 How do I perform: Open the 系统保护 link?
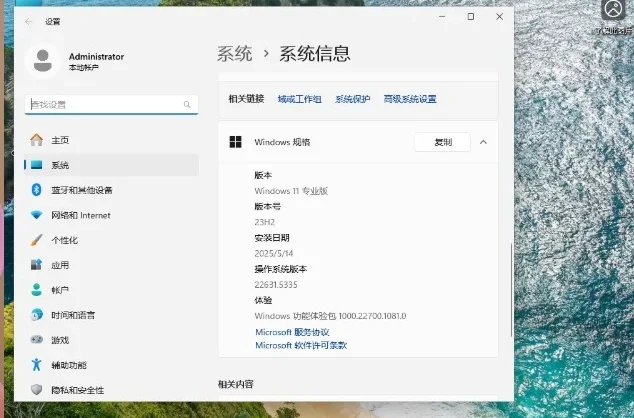(x=353, y=99)
